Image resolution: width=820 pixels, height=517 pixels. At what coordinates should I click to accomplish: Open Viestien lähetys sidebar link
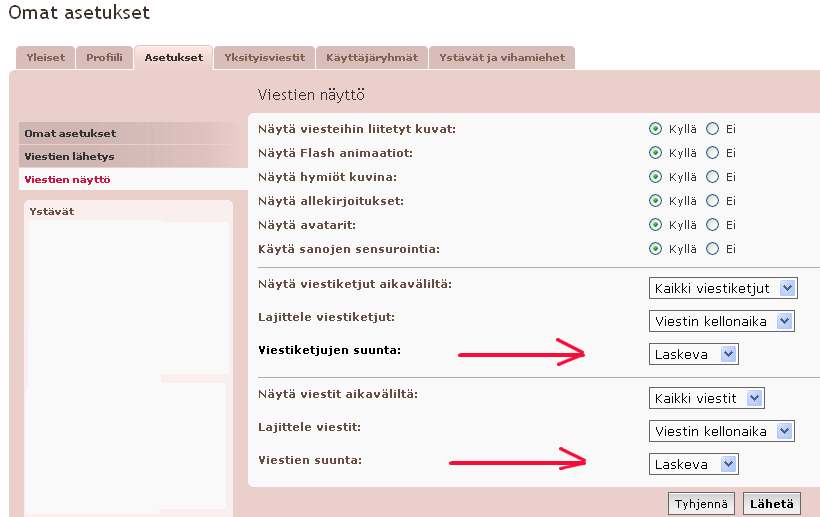click(x=70, y=157)
